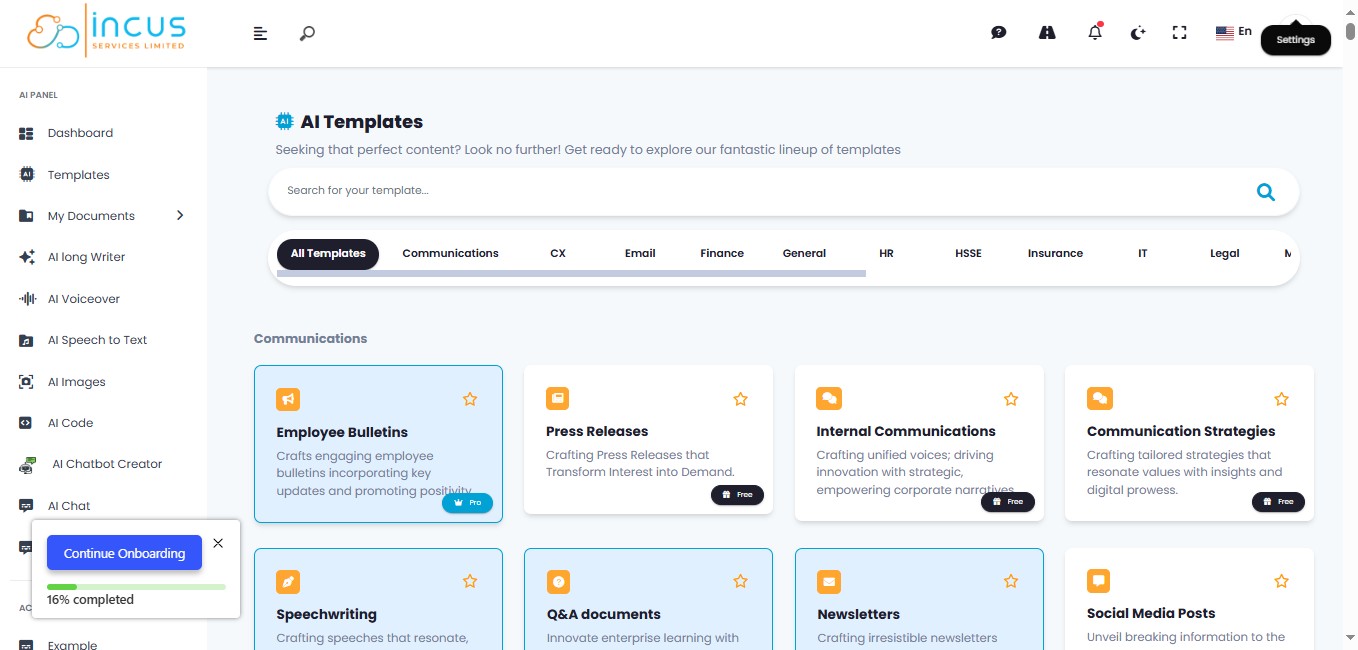Expand the My Documents chevron
Screen dimensions: 1358x650
180,215
